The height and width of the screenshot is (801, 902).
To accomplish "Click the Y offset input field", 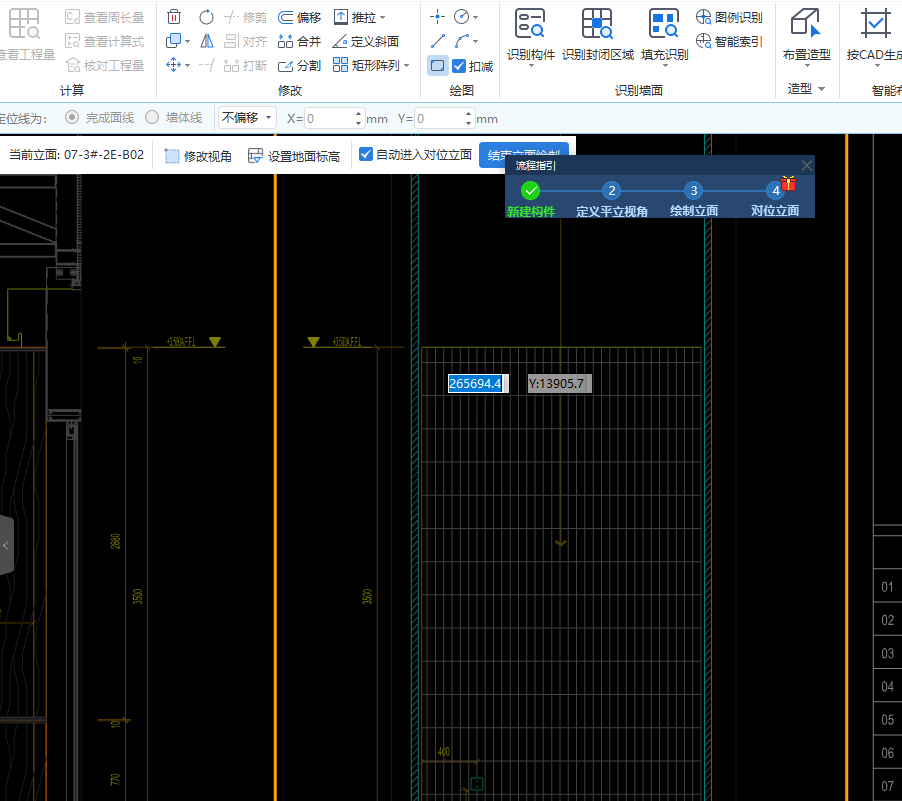I will (439, 119).
